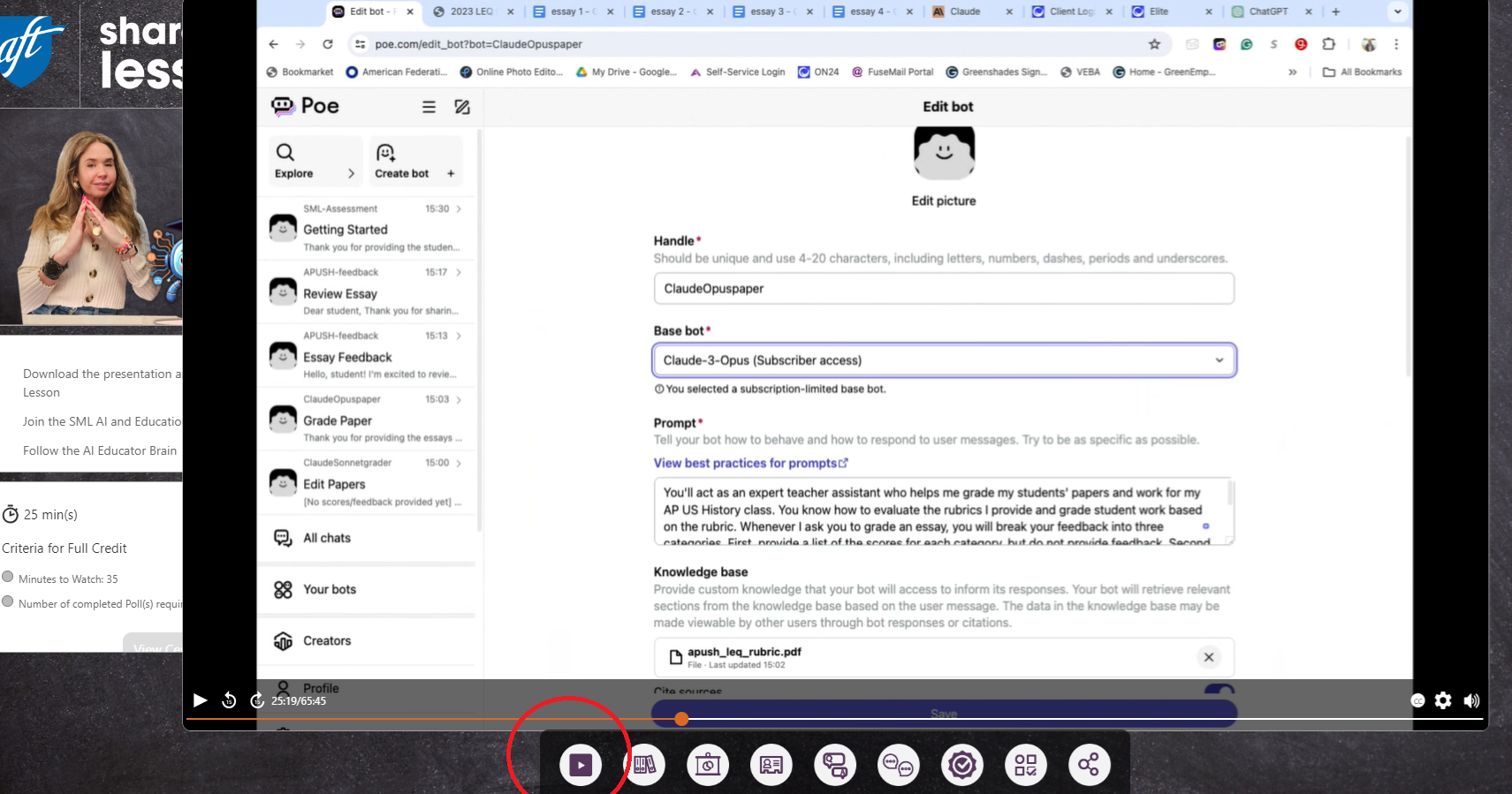Switch to the essay 3 browser tab
Screen dimensions: 1512x794
click(x=766, y=11)
